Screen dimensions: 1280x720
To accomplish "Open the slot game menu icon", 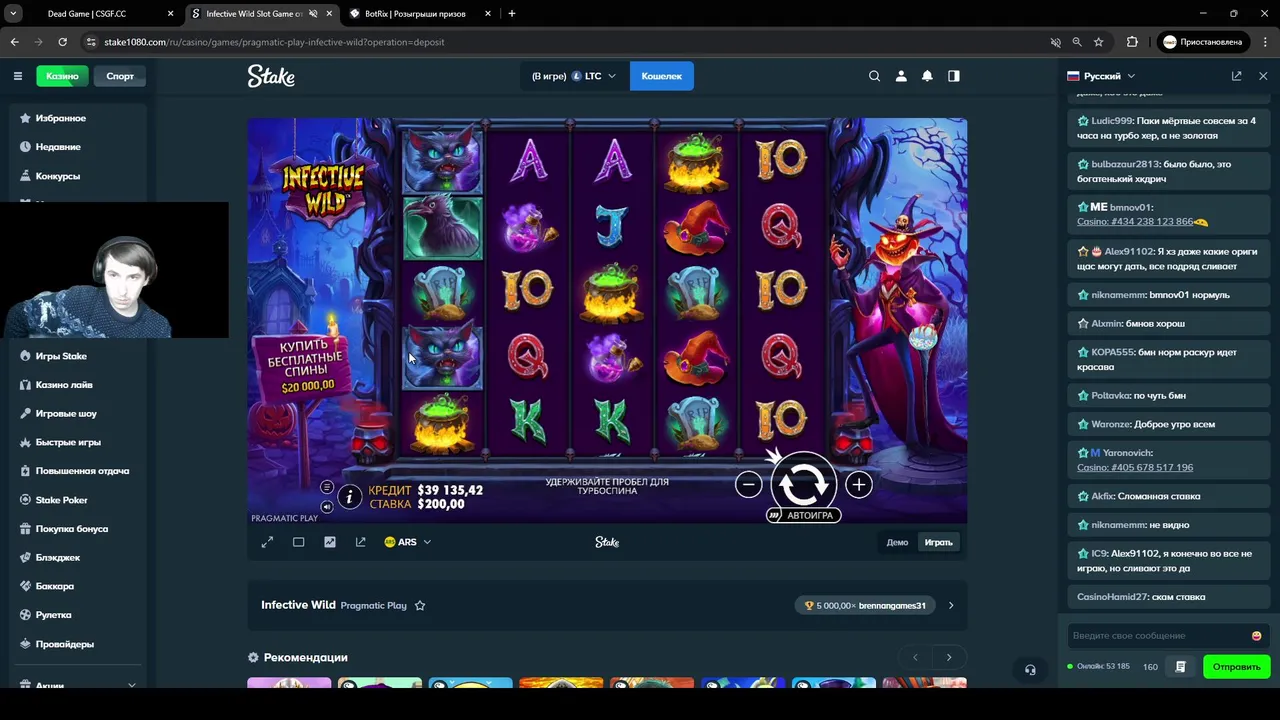I will click(x=326, y=487).
